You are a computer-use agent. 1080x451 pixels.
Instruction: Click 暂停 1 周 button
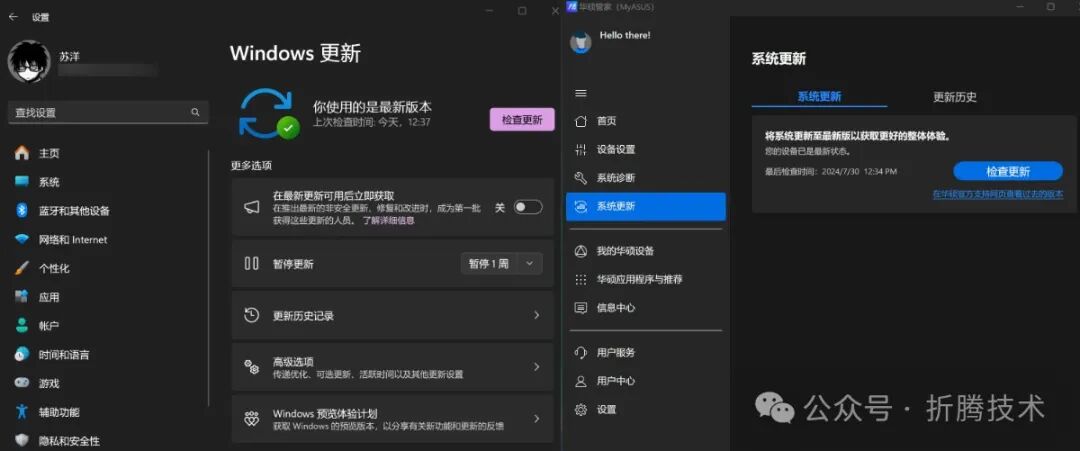click(489, 264)
